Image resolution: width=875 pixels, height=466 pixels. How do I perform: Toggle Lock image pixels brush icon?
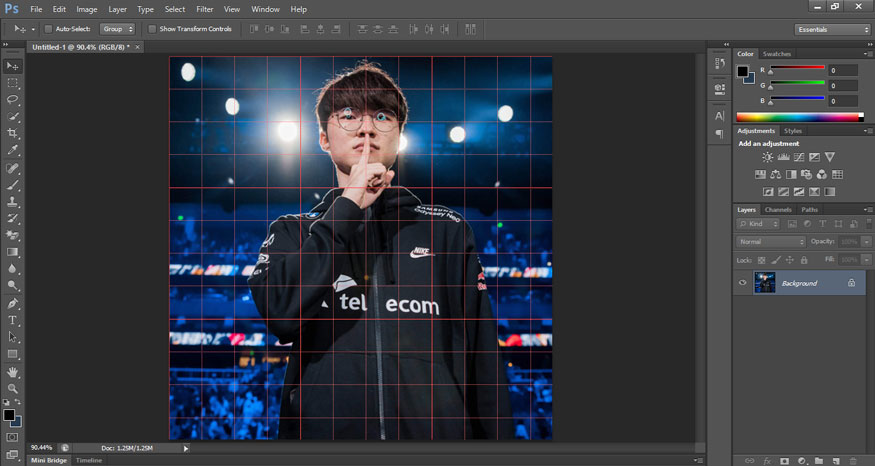[x=776, y=260]
